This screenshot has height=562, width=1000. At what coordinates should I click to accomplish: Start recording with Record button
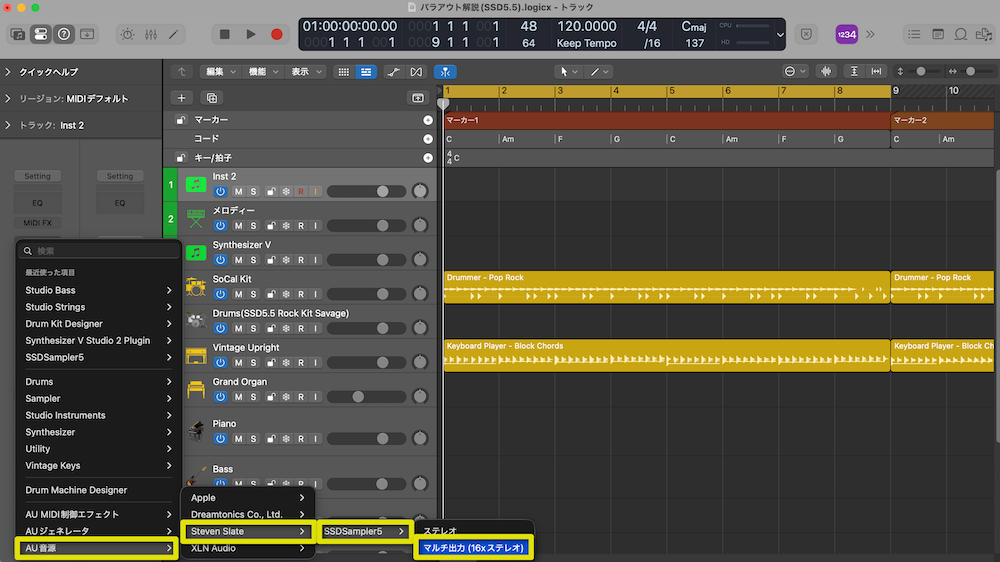coord(277,34)
